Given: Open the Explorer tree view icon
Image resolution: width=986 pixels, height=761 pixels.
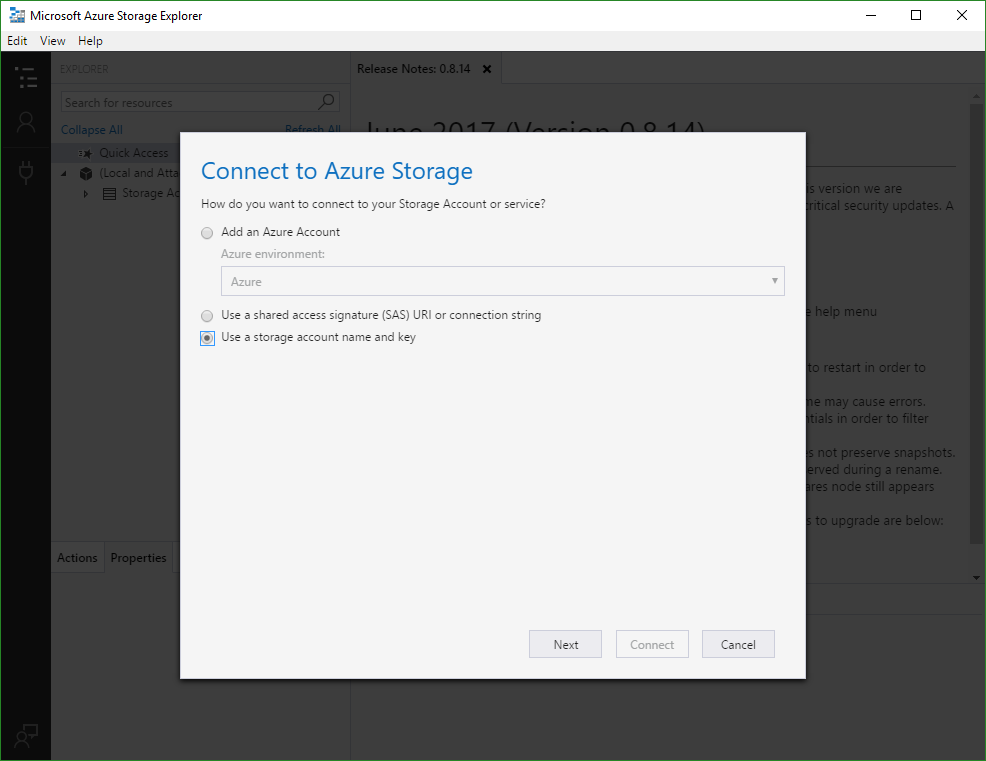Looking at the screenshot, I should tap(26, 77).
